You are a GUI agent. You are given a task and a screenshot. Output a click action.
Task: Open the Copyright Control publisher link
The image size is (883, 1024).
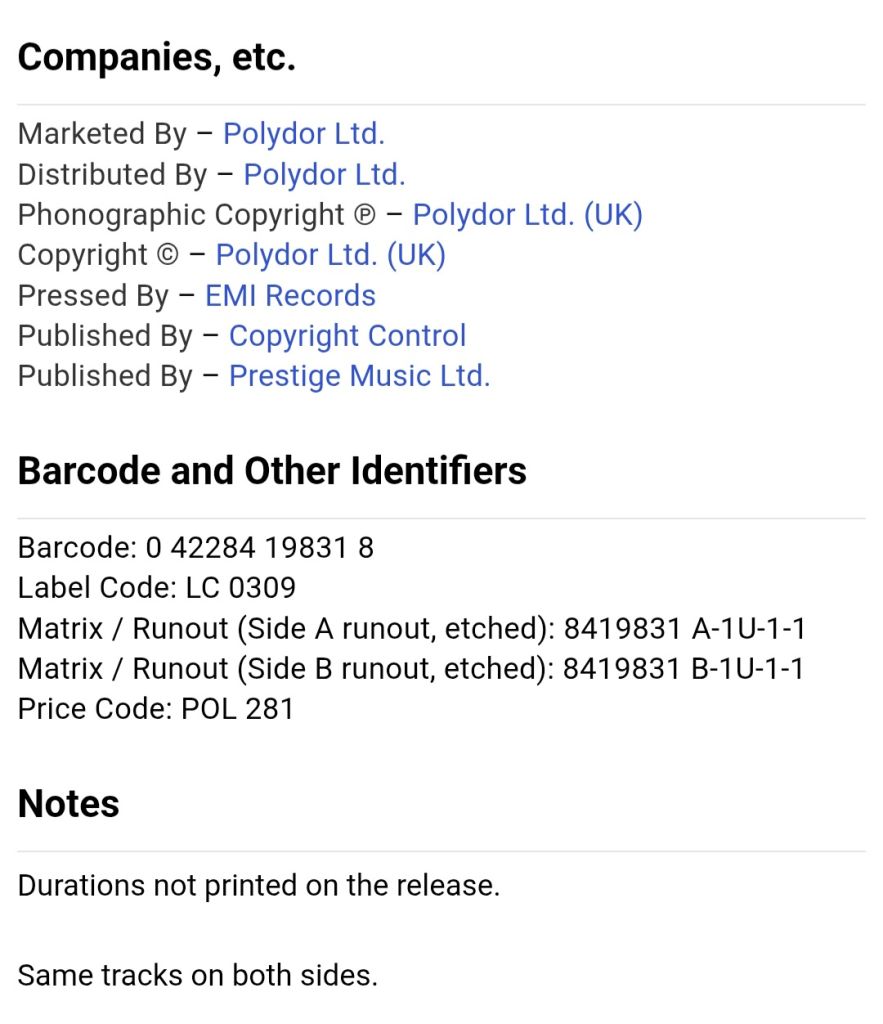tap(347, 336)
